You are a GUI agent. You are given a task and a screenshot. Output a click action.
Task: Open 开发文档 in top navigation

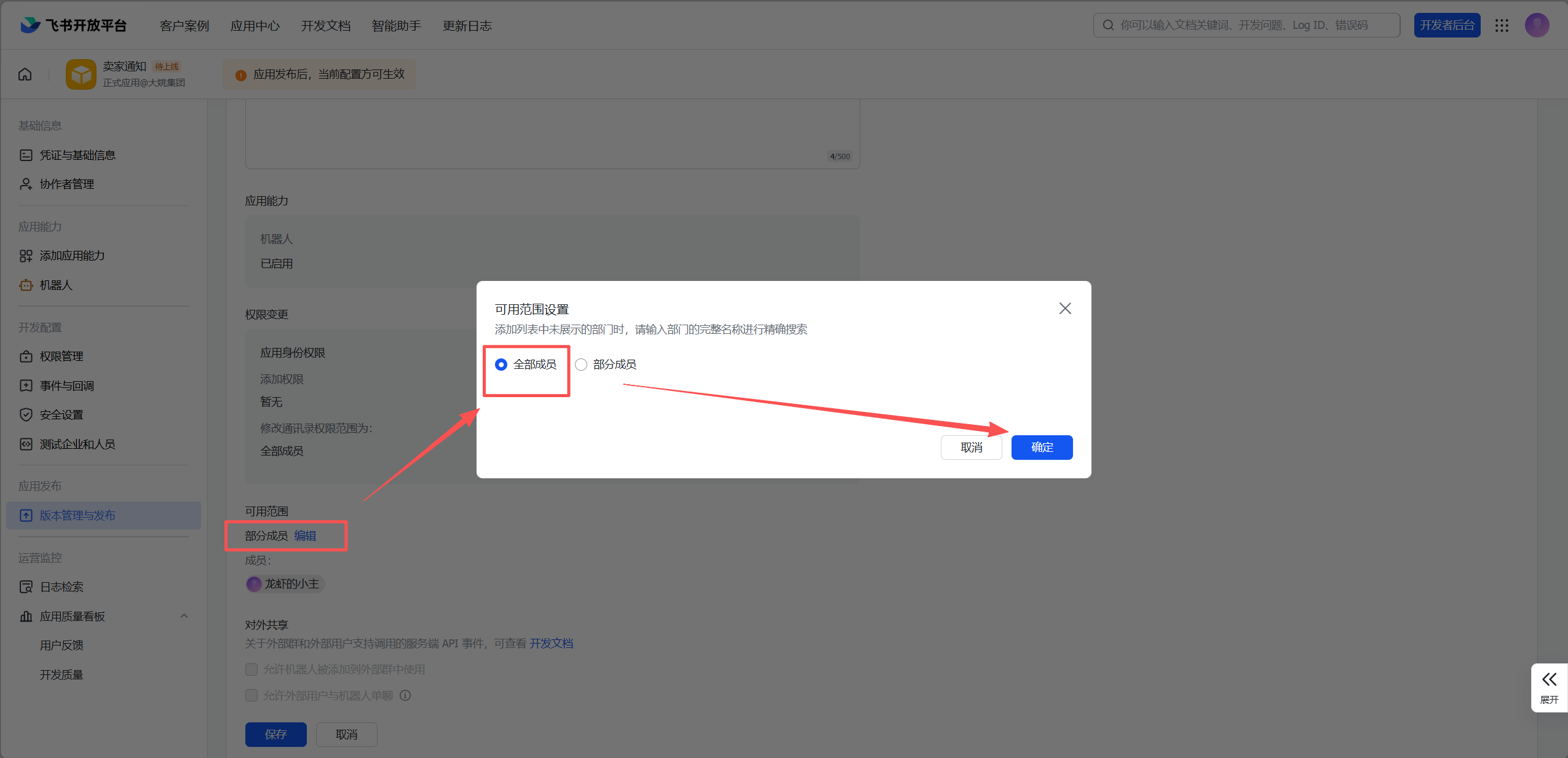[x=326, y=26]
